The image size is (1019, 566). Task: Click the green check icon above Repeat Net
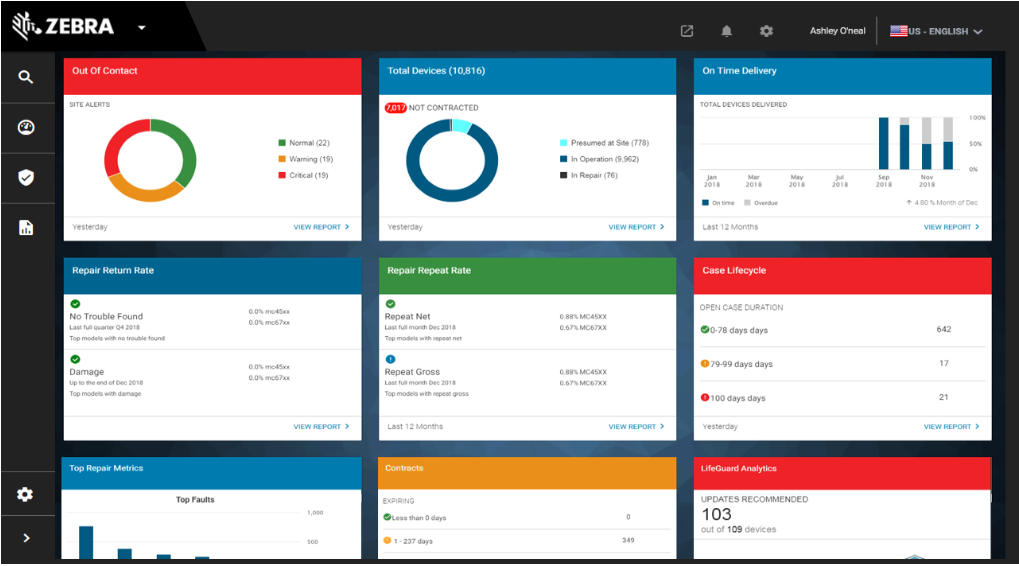pos(391,303)
